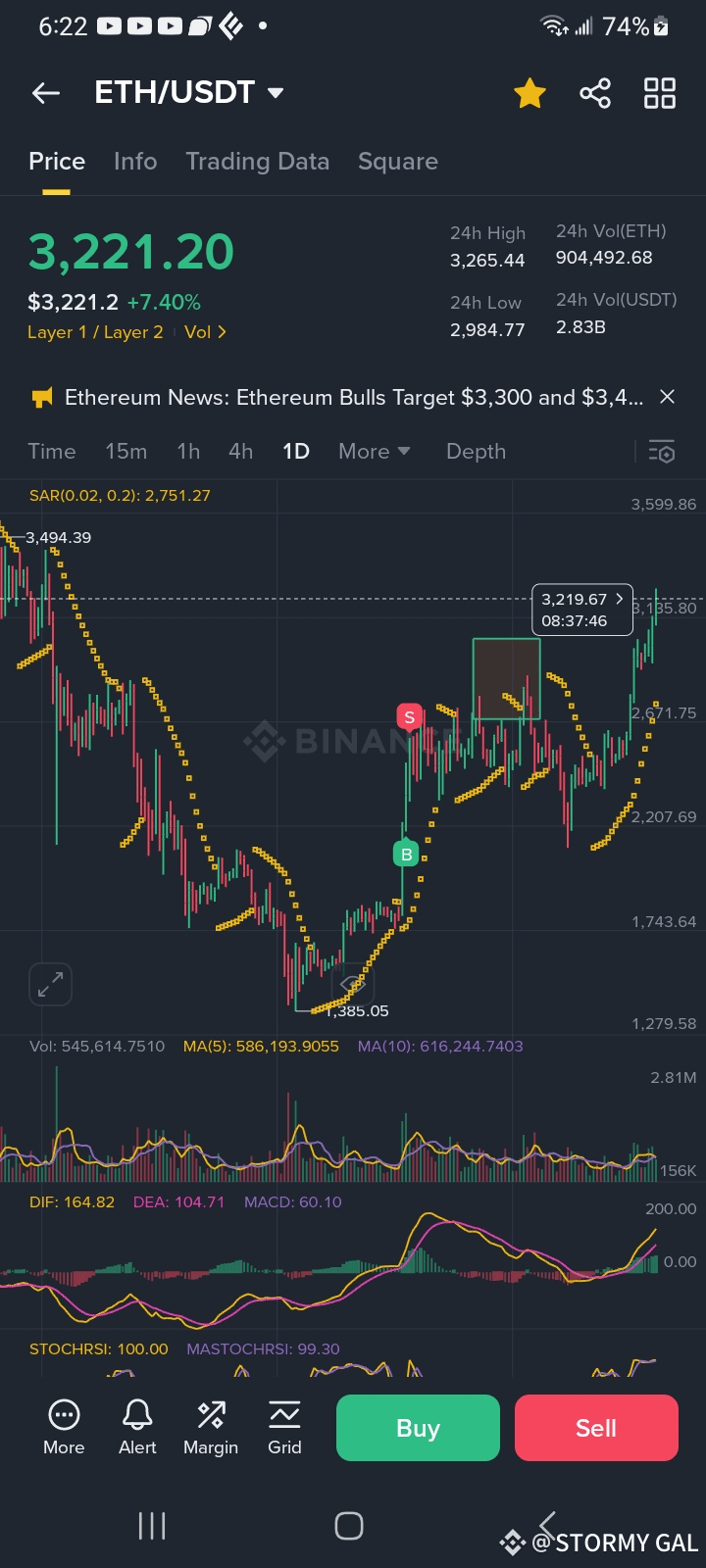This screenshot has height=1568, width=706.
Task: Open the Vol link with arrow
Action: click(x=206, y=332)
